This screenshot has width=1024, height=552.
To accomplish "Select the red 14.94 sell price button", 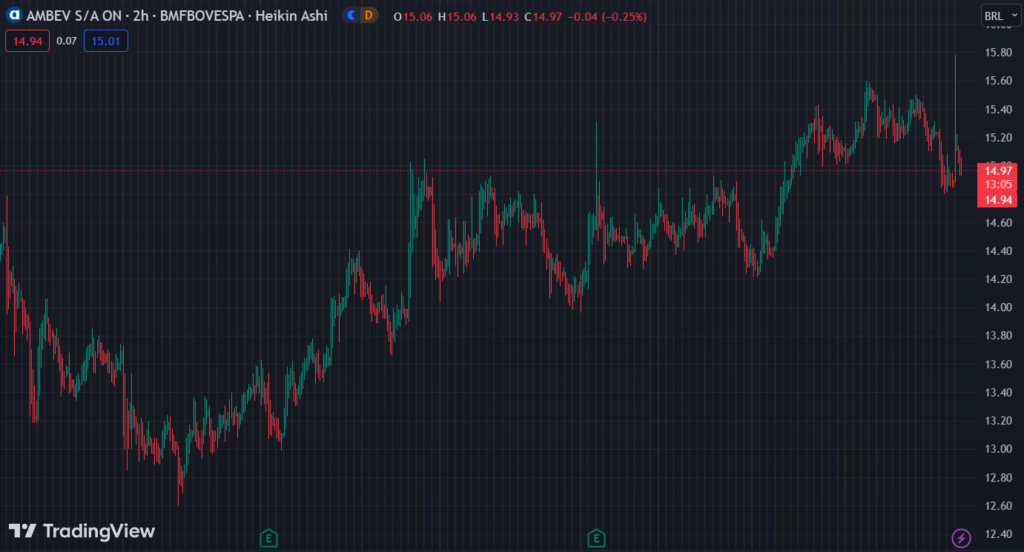I will pyautogui.click(x=27, y=41).
